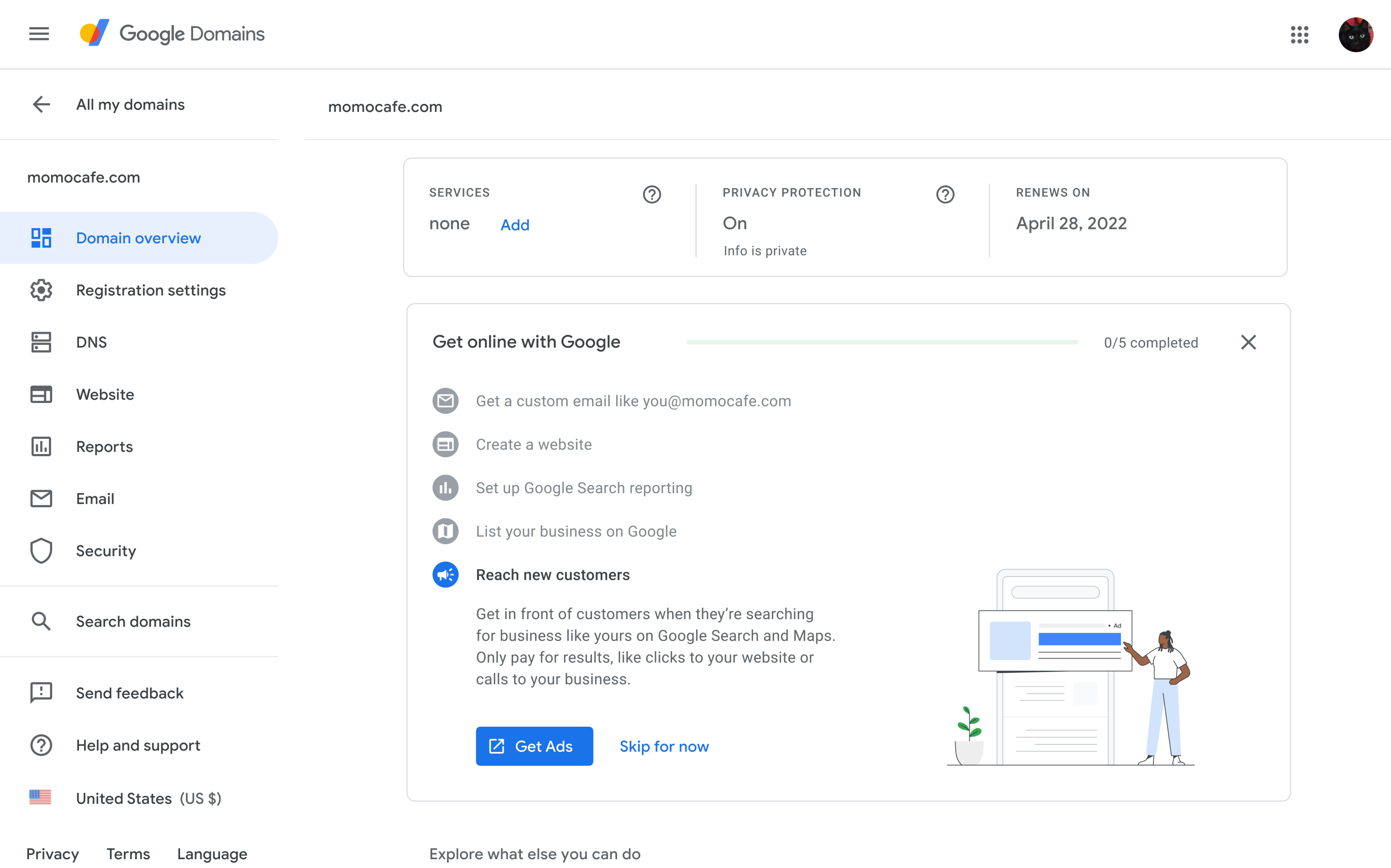Image resolution: width=1391 pixels, height=868 pixels.
Task: Expand Set up Google Search reporting step
Action: (584, 488)
